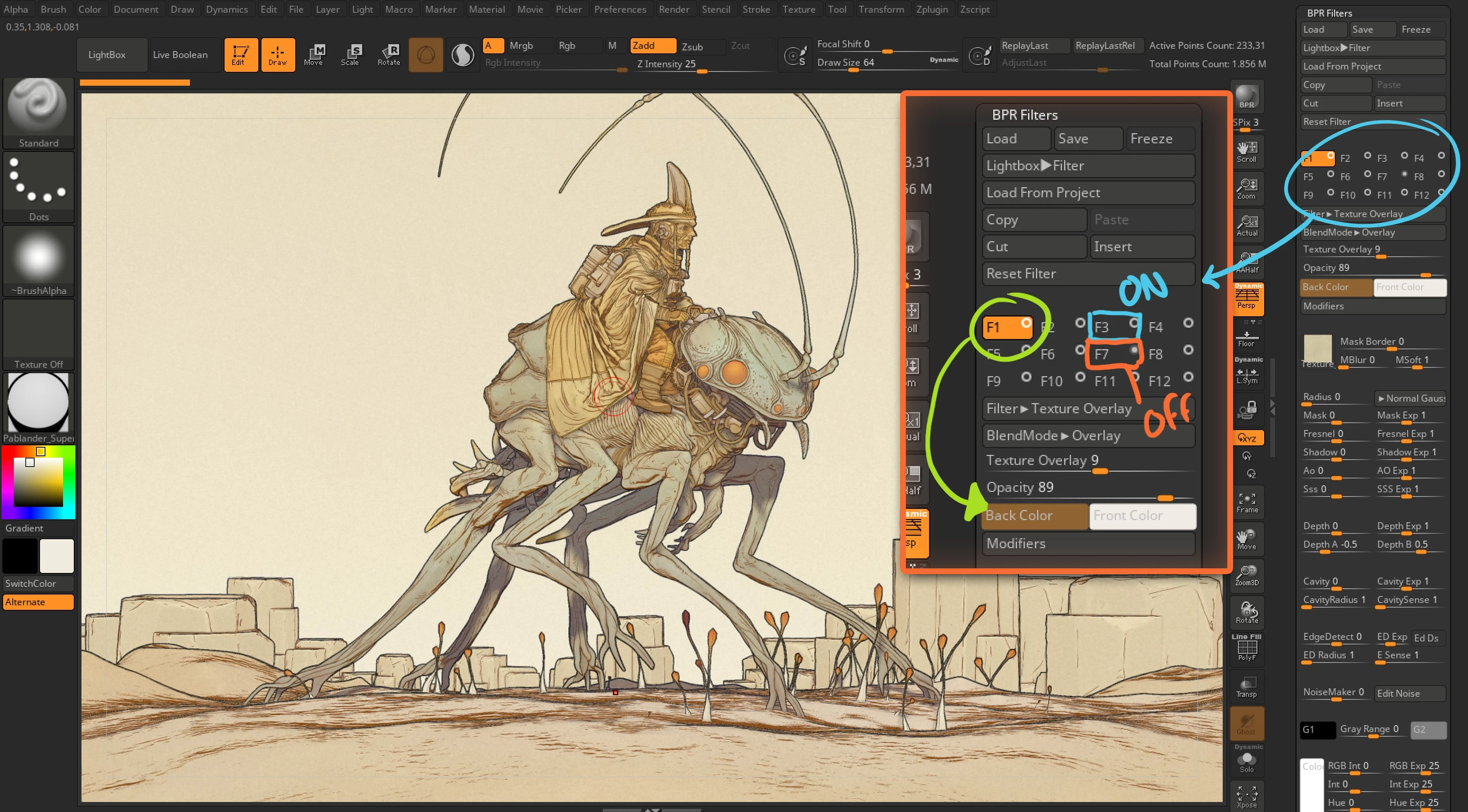Screen dimensions: 1468x812
Task: Click the LightBox button
Action: click(x=112, y=55)
